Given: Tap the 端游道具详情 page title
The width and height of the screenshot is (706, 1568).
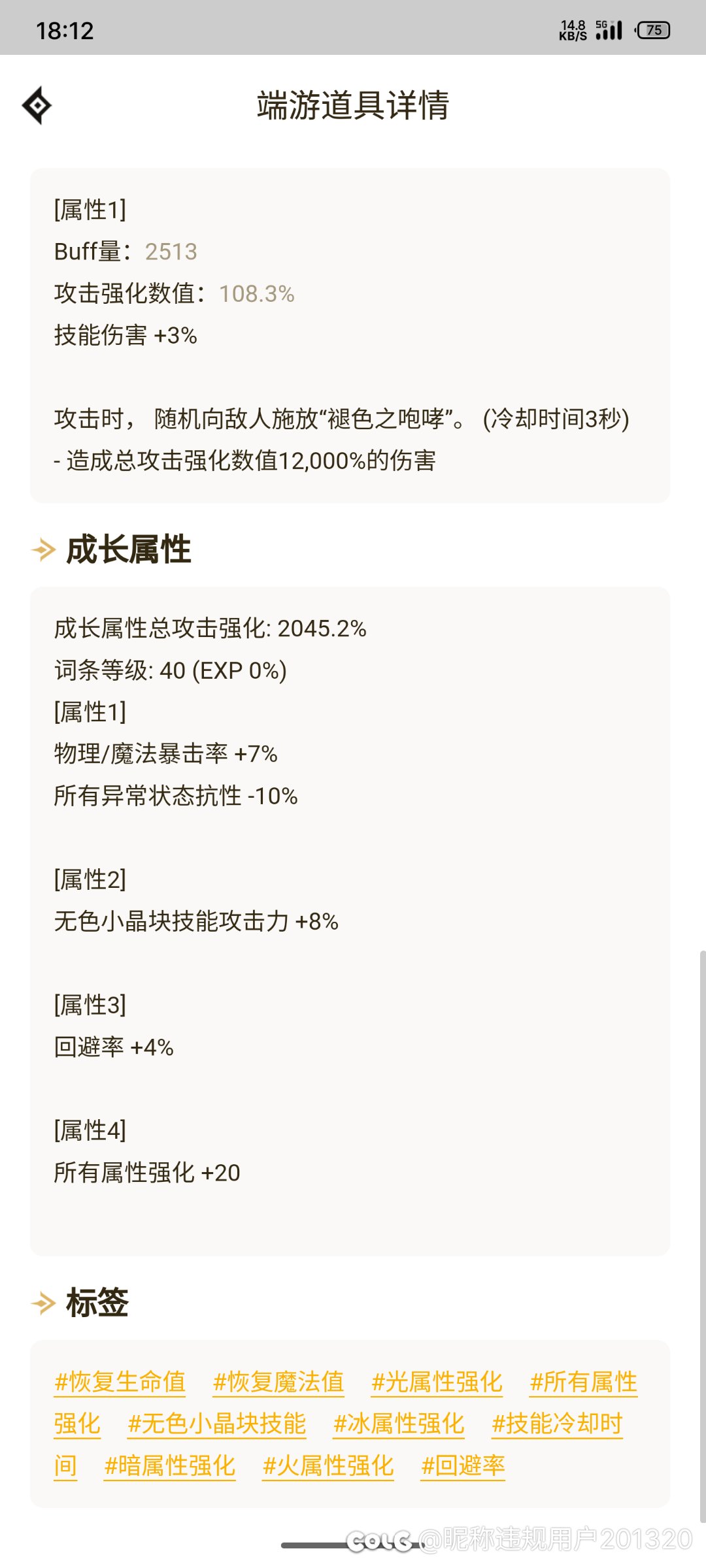Looking at the screenshot, I should click(353, 105).
